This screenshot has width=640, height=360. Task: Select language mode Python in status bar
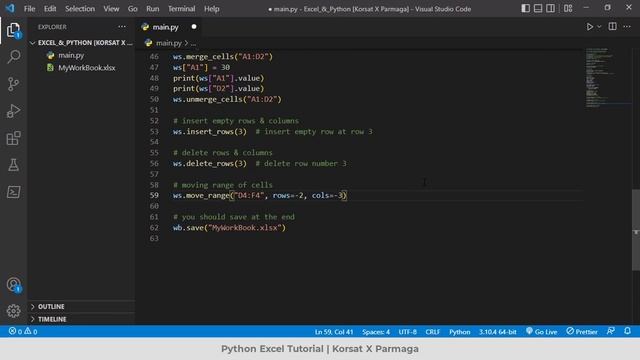click(460, 332)
